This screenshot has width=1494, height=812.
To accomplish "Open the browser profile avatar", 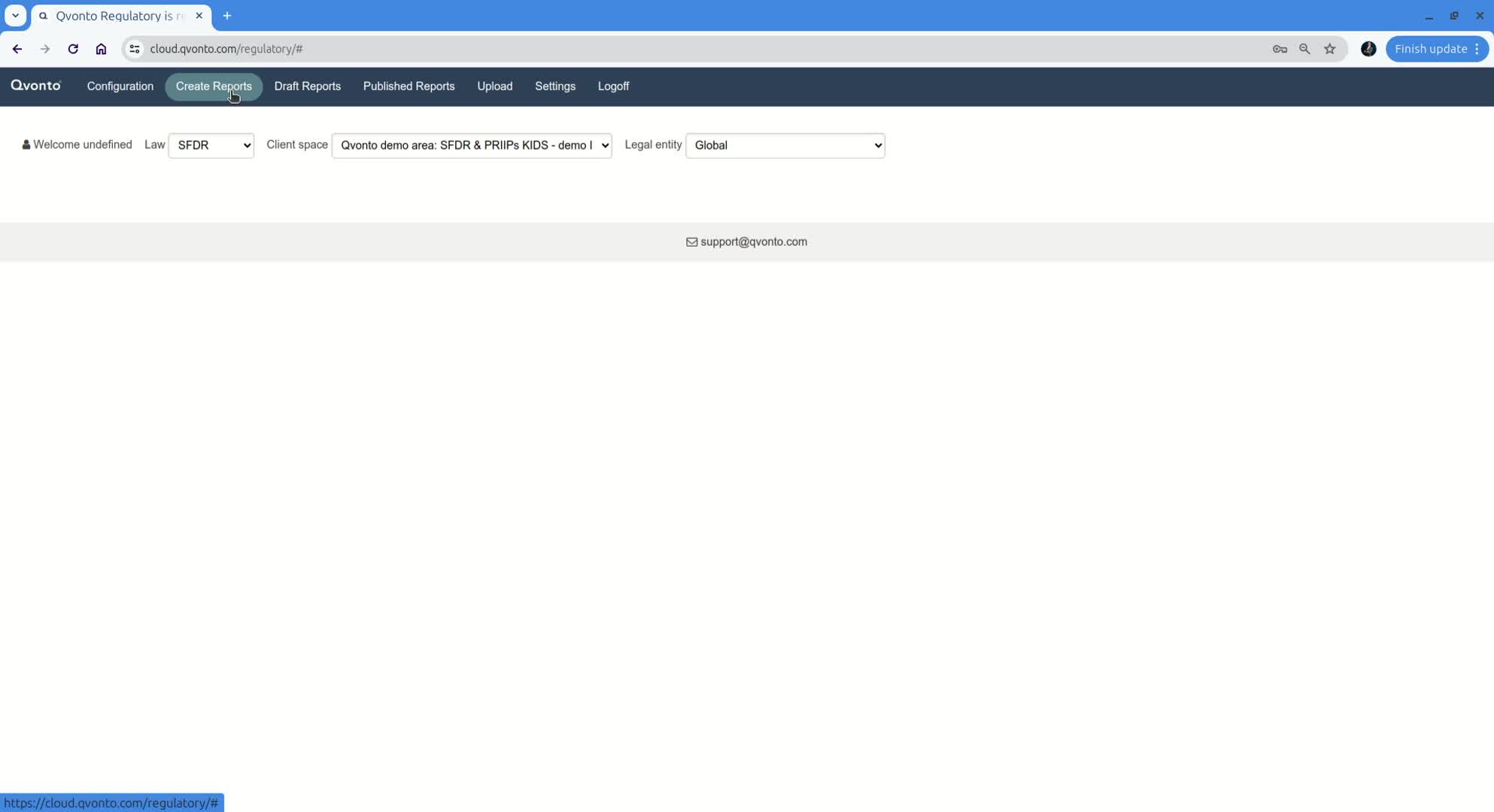I will (1368, 49).
